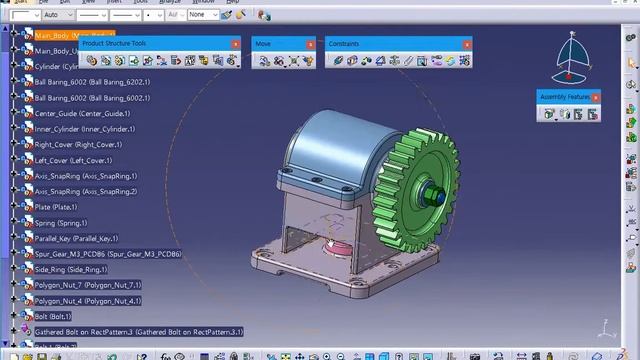The image size is (640, 360).
Task: Choose Existing Component With Positioning icon
Action: click(x=148, y=60)
